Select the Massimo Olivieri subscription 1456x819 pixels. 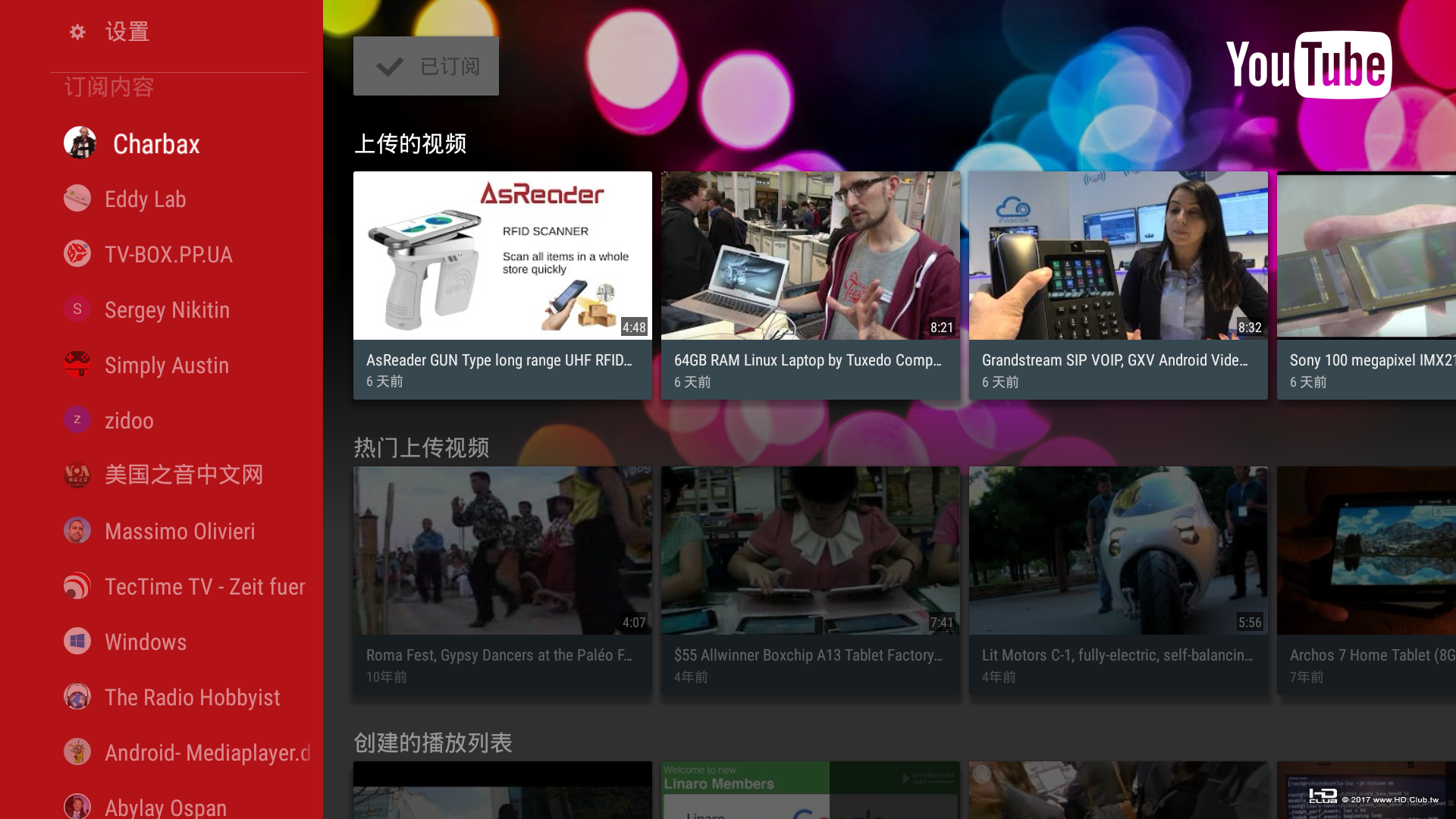[x=180, y=531]
